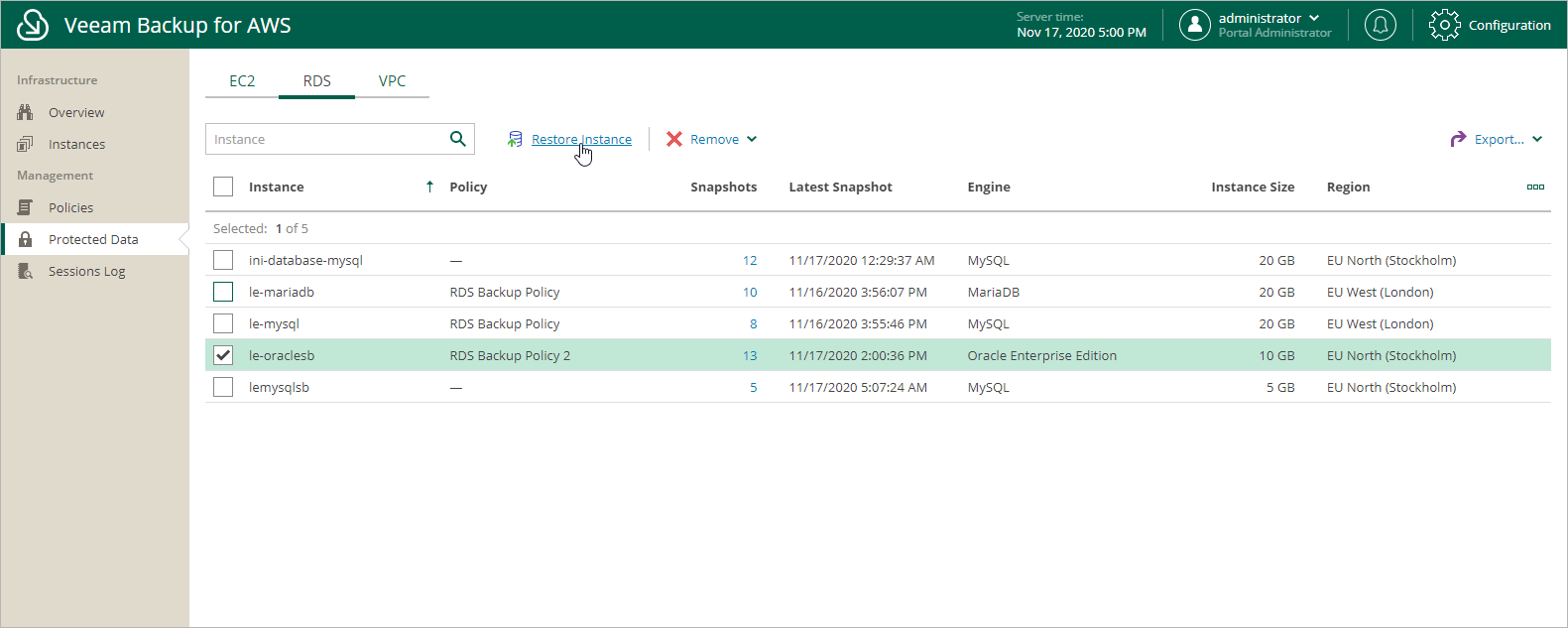
Task: Open snapshots count 13 link
Action: pyautogui.click(x=750, y=356)
